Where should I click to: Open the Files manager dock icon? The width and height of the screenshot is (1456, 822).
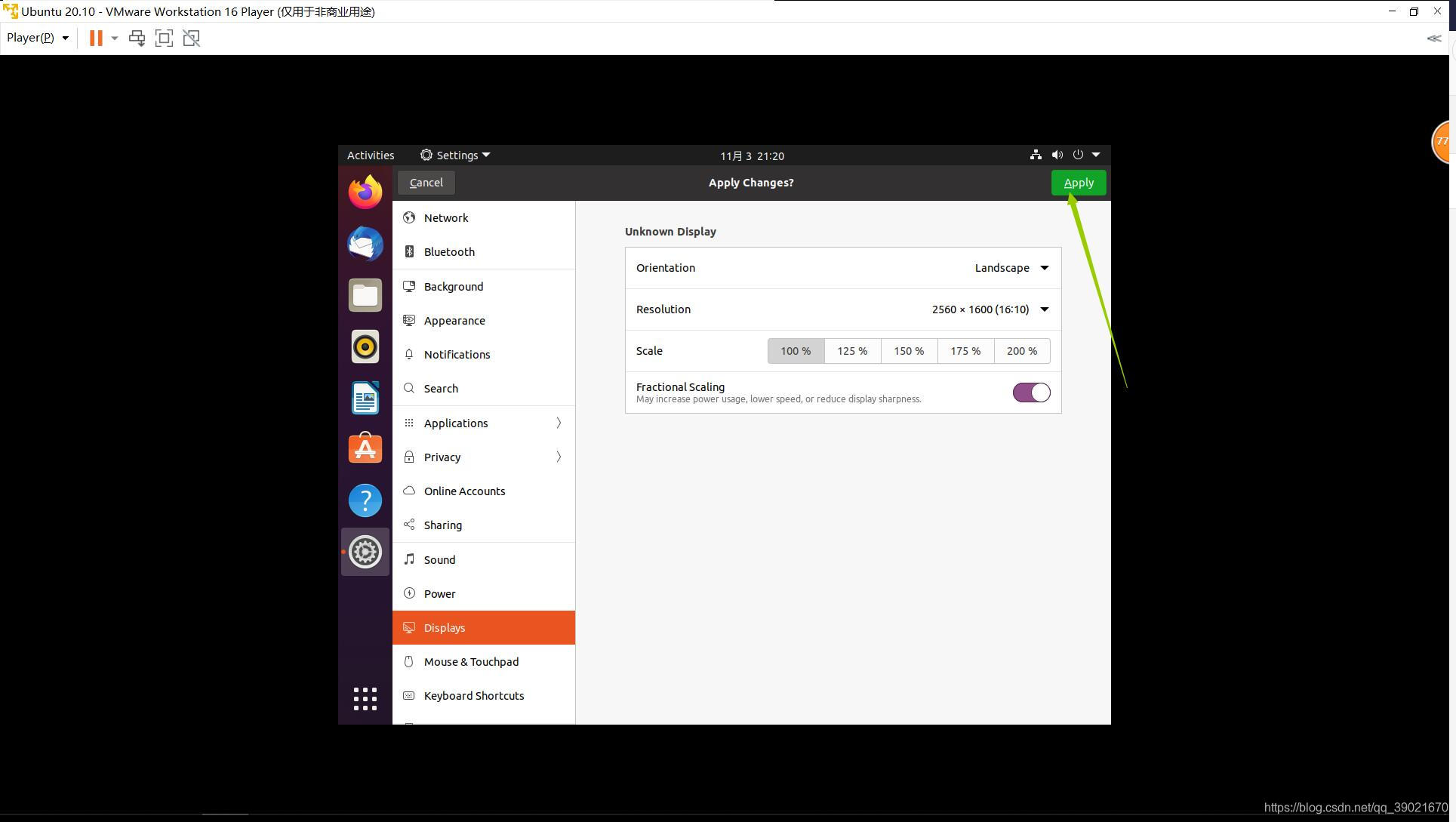pos(365,295)
